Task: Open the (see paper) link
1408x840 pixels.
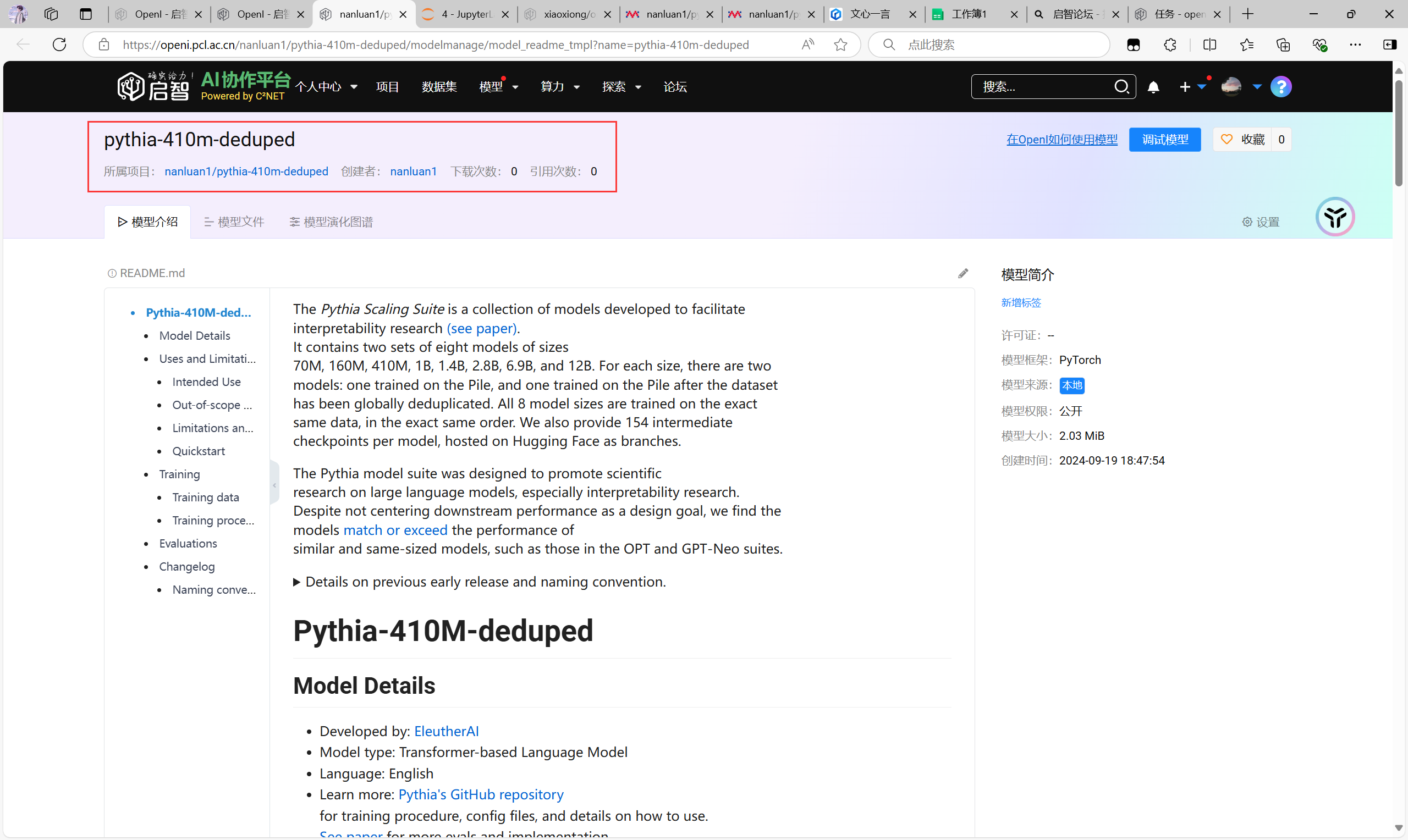Action: 481,328
